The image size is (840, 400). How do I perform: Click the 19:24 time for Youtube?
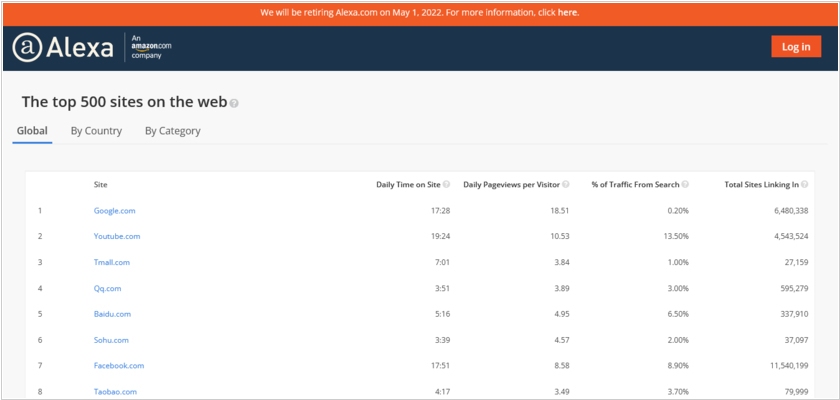[x=440, y=236]
